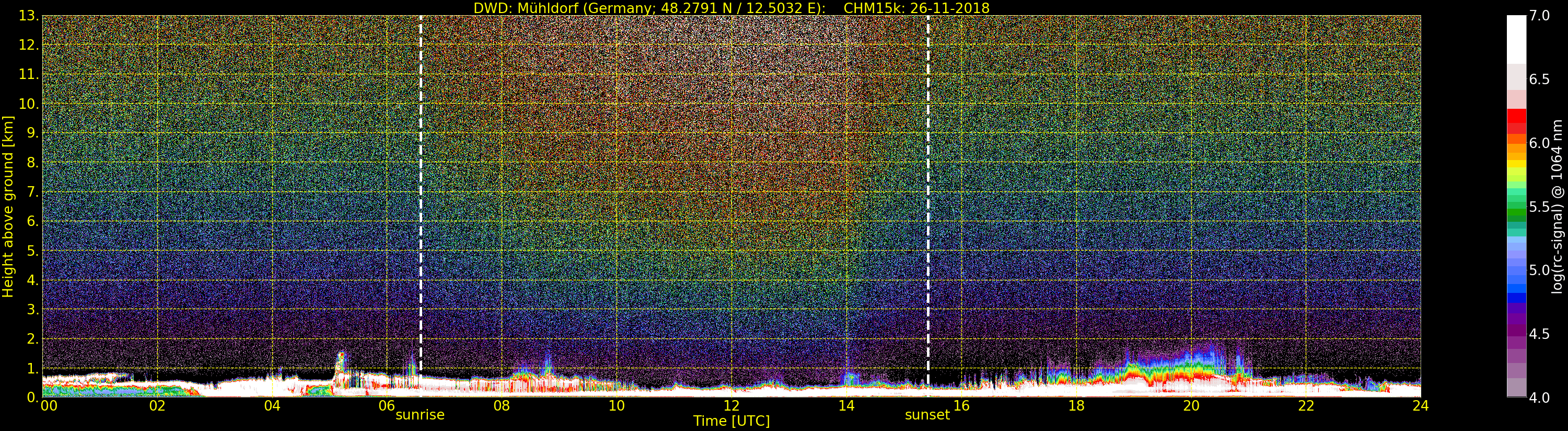Screen dimensions: 1568x431
Task: Click the "Time [UTC]" axis label
Action: click(x=731, y=421)
